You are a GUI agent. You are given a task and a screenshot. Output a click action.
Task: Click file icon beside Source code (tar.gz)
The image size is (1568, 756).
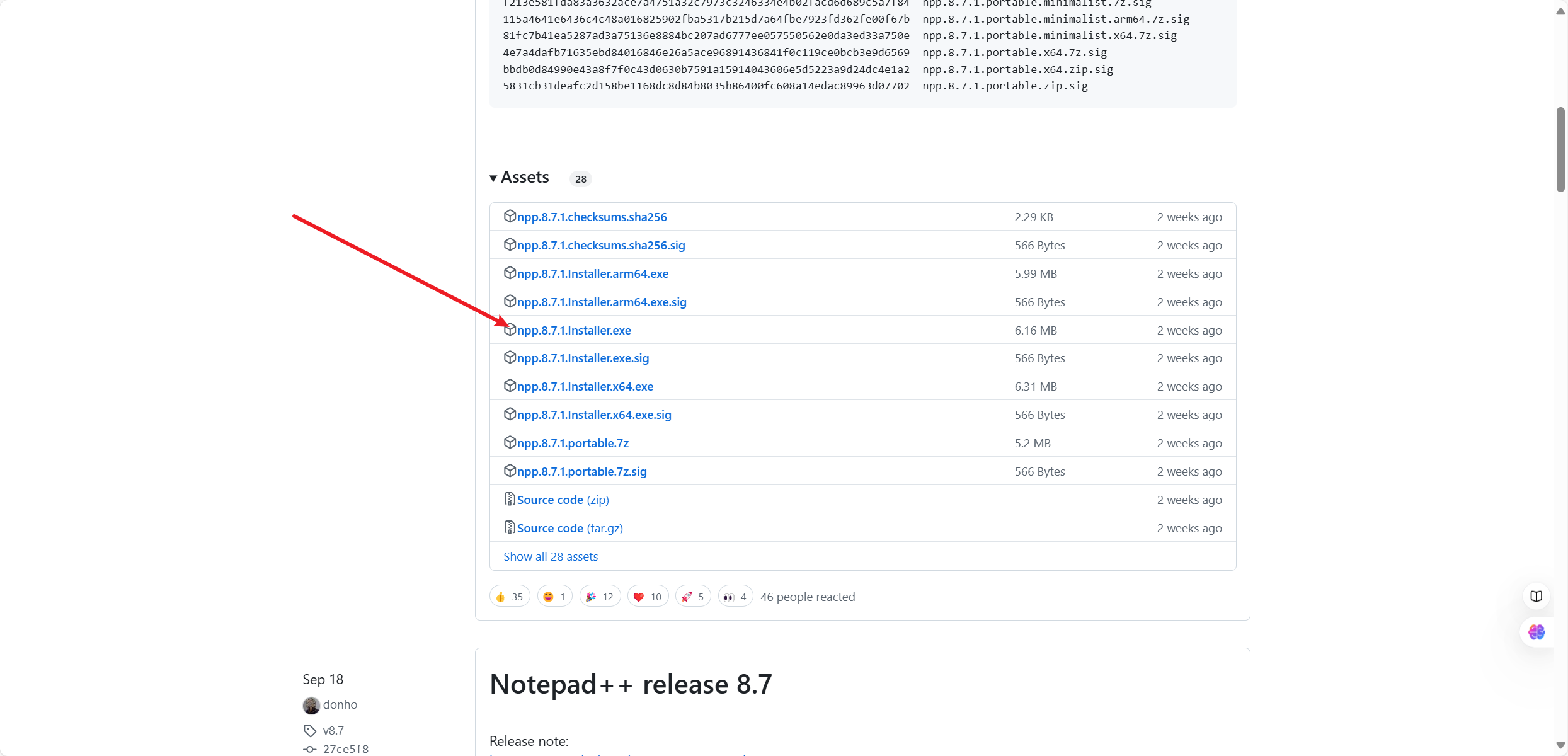click(x=510, y=528)
